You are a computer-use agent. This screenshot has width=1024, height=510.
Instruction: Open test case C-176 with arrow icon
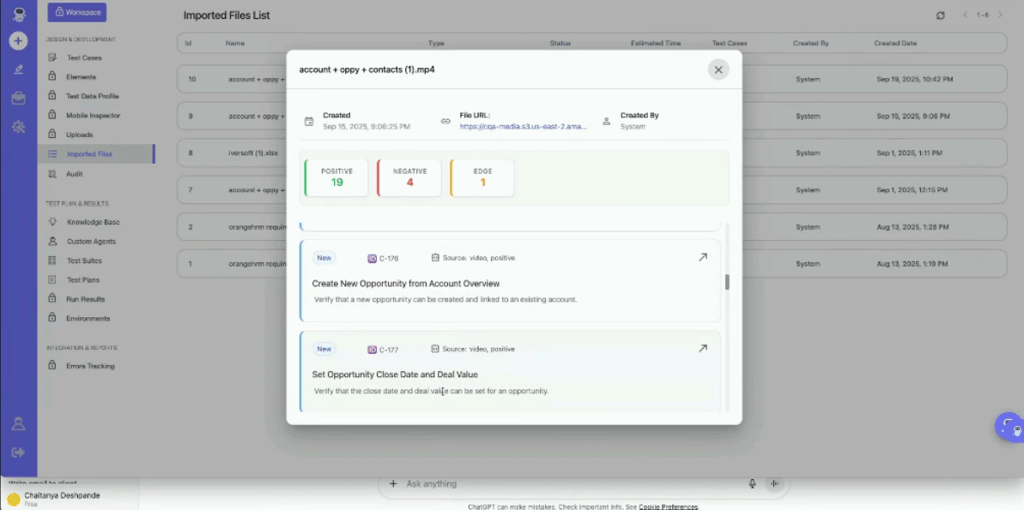[x=703, y=257]
